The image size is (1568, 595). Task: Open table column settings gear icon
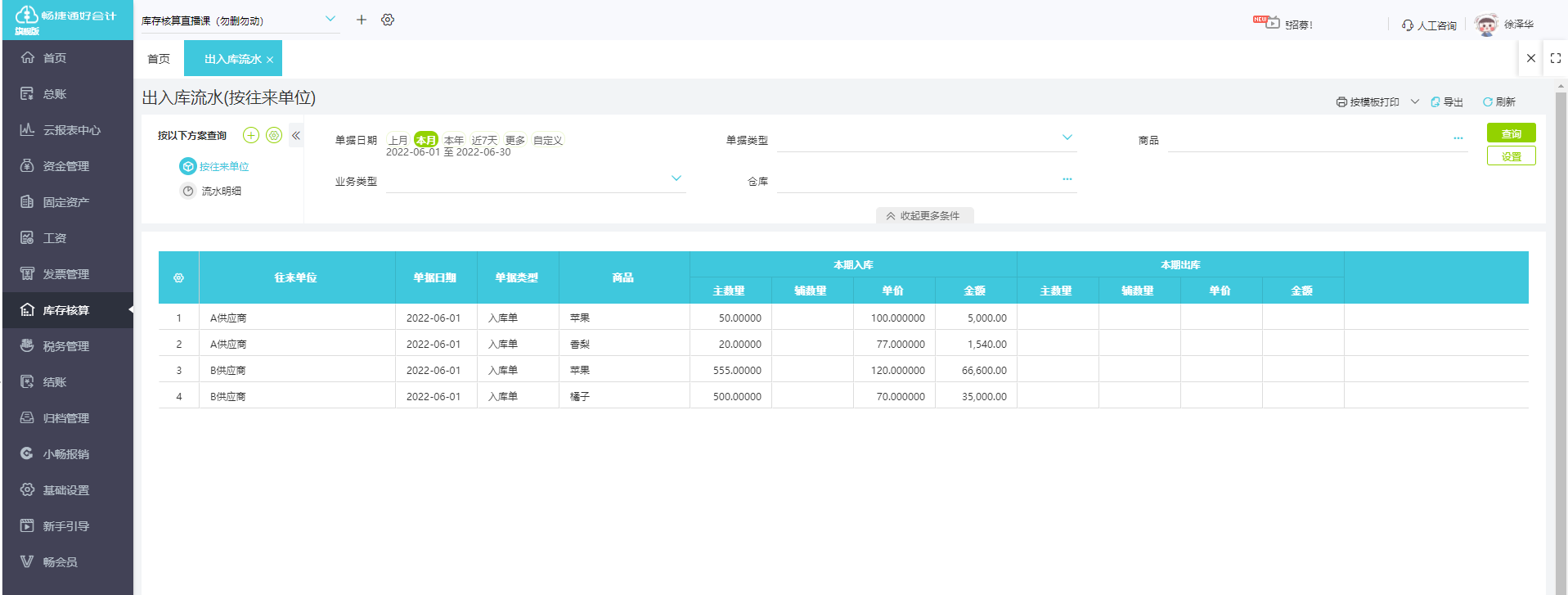tap(178, 278)
